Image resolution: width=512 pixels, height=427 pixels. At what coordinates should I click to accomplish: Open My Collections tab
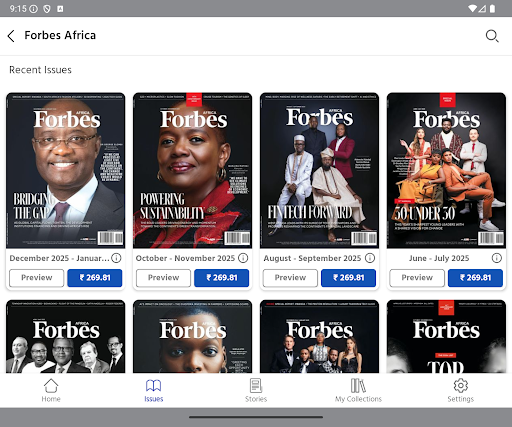click(358, 390)
